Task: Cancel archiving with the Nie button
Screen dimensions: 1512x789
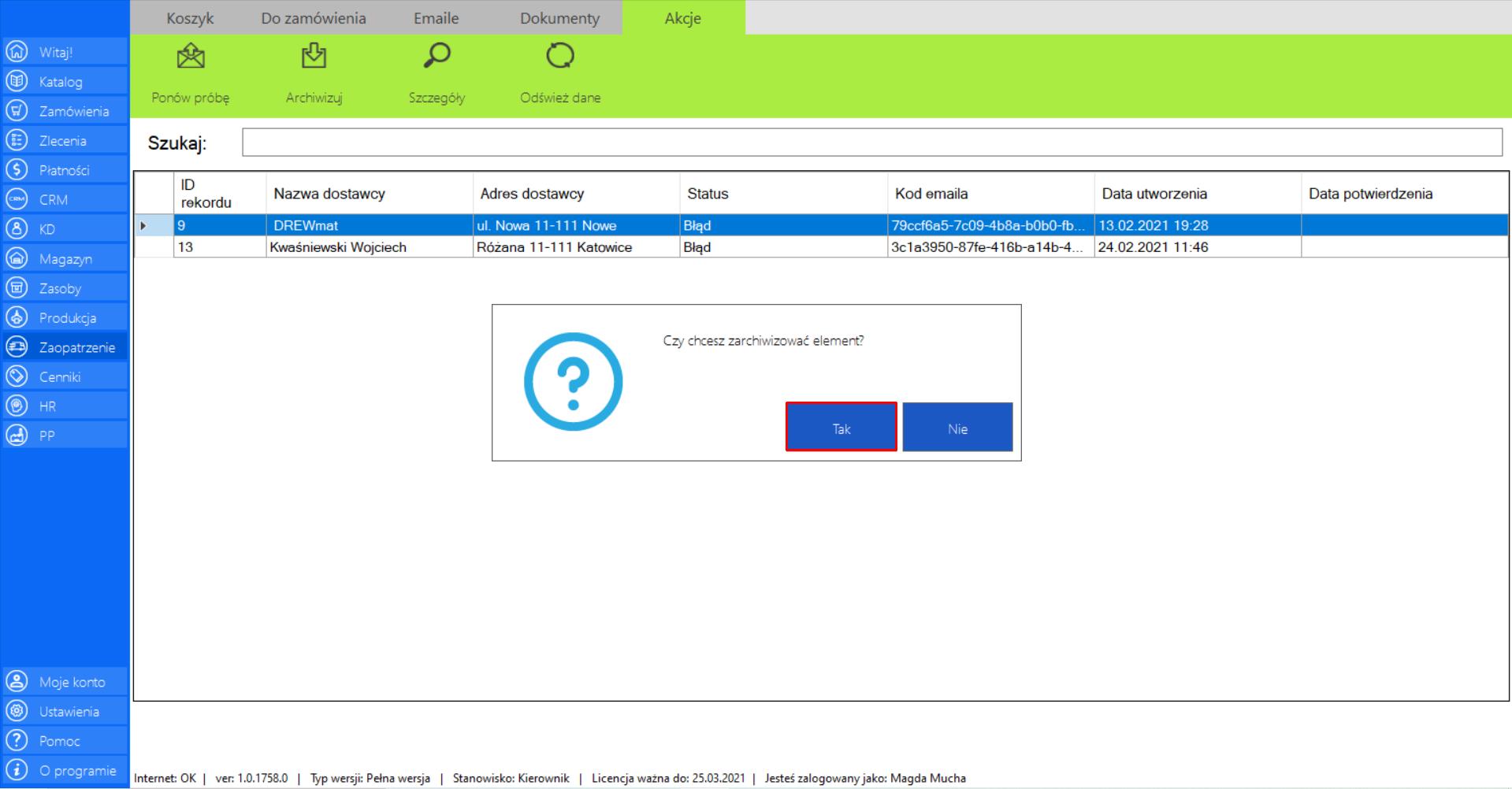Action: click(957, 427)
